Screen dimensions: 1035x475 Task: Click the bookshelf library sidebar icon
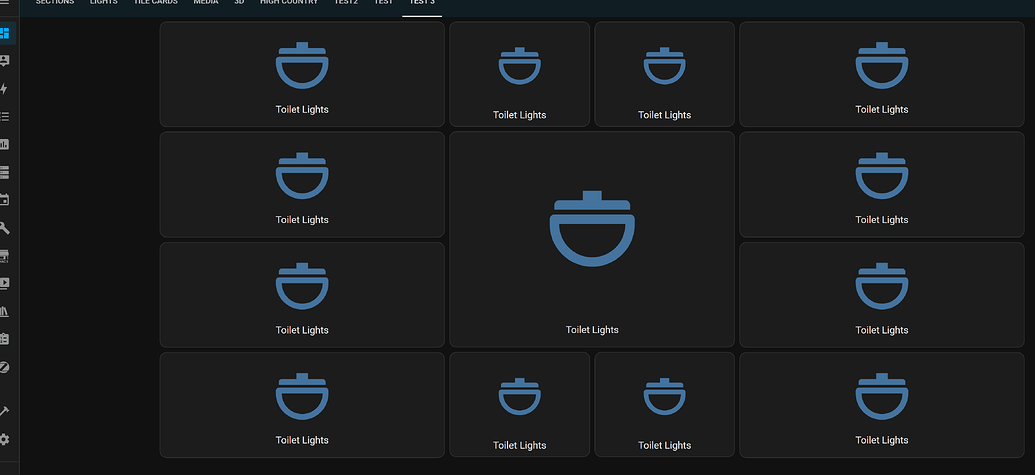click(x=4, y=311)
